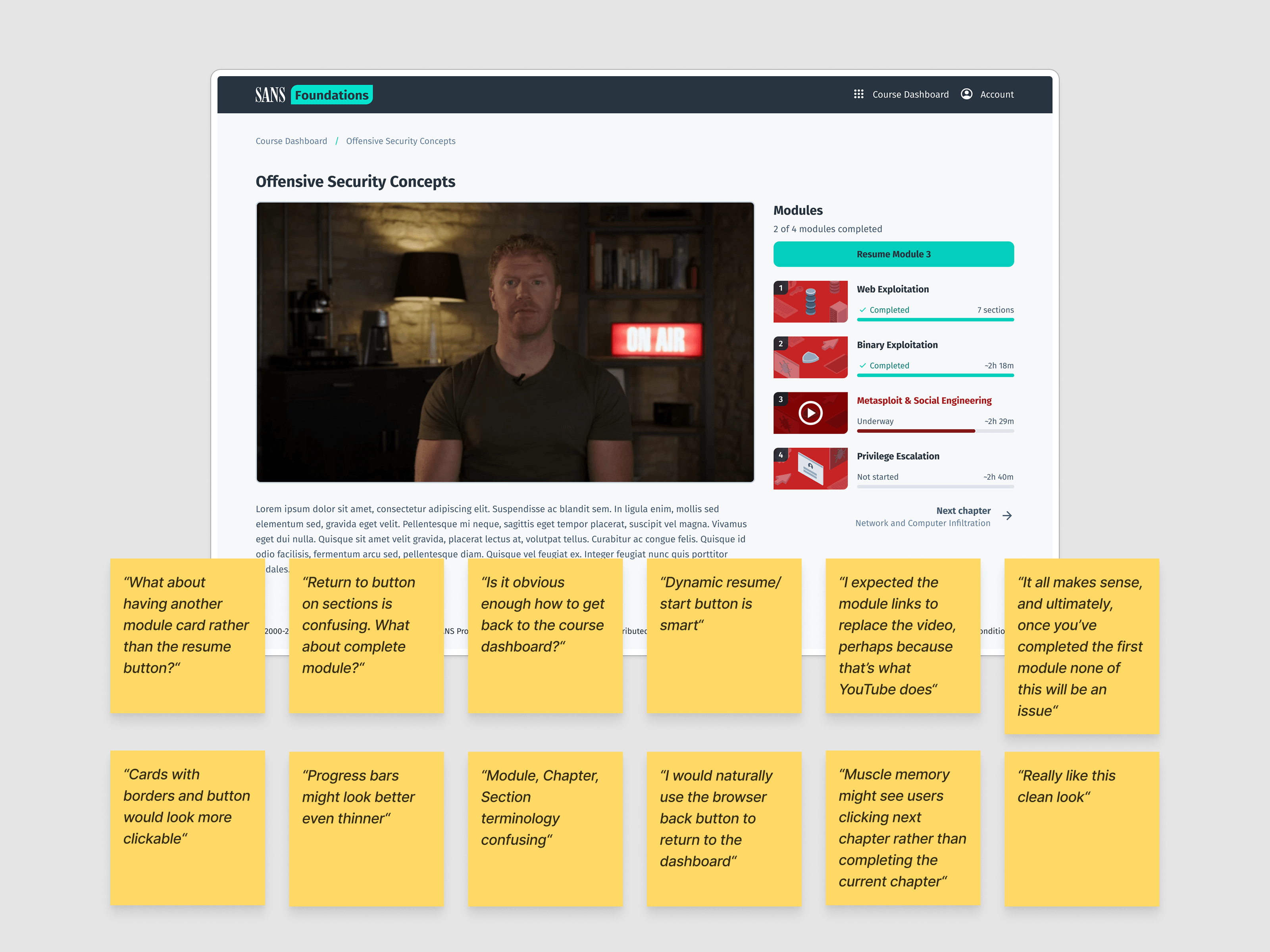The width and height of the screenshot is (1270, 952).
Task: Select sticky note 'Module, Chapter, Section terminology confusing'
Action: tap(545, 829)
